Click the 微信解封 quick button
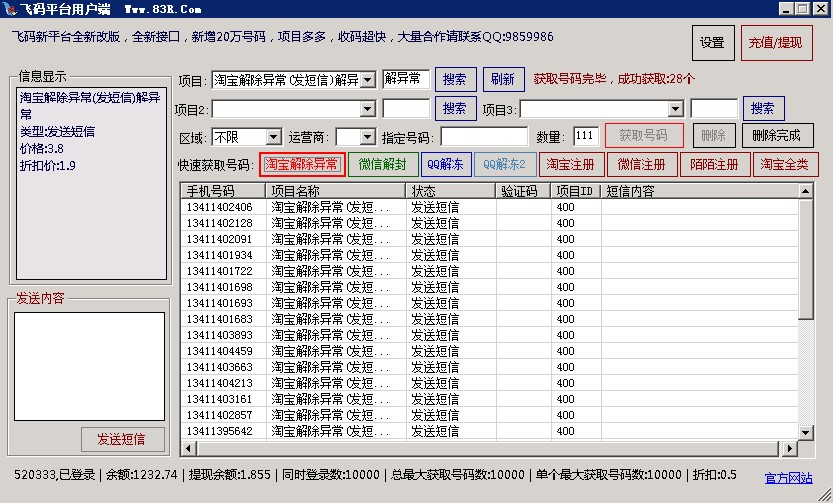 [383, 165]
